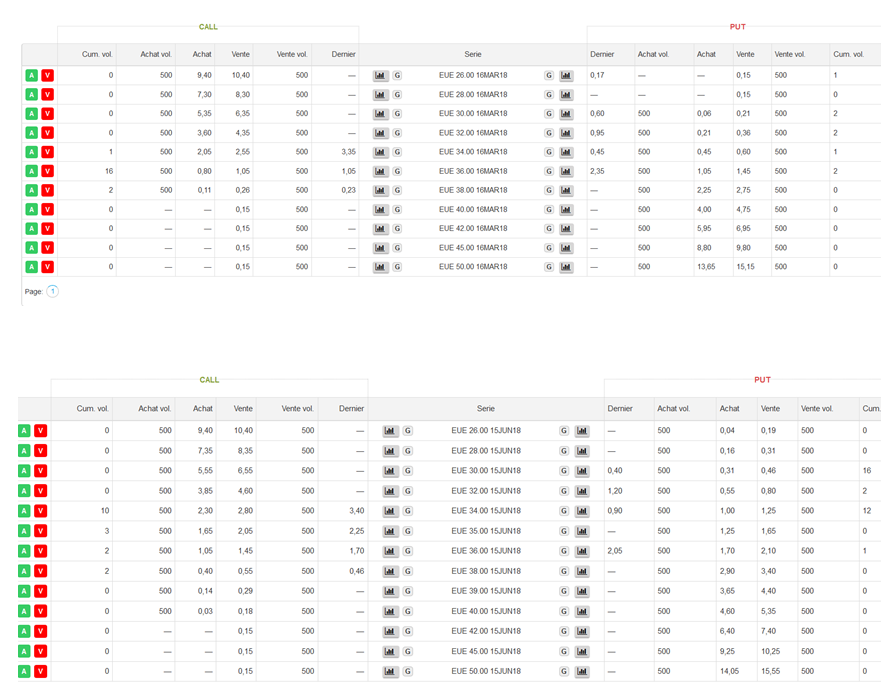The width and height of the screenshot is (881, 689).
Task: Click call-side G icon for EUE 32.00 15JUN18
Action: pyautogui.click(x=407, y=491)
